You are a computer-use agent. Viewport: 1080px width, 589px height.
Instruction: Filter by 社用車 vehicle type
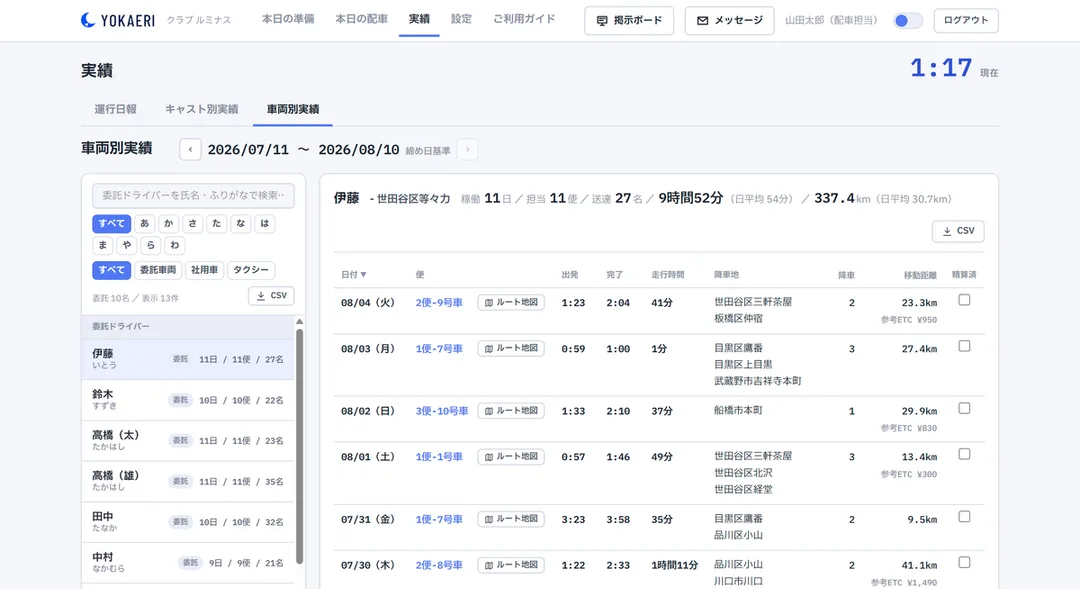[205, 270]
